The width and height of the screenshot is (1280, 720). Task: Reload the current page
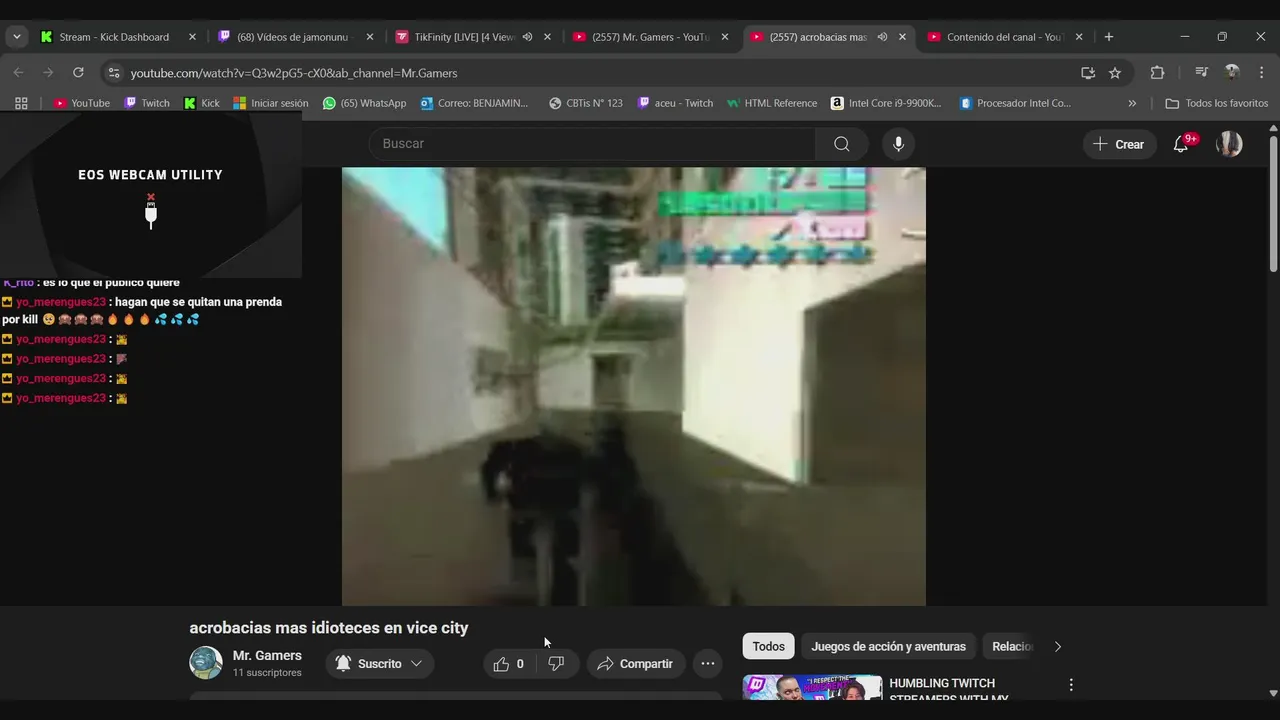click(78, 73)
